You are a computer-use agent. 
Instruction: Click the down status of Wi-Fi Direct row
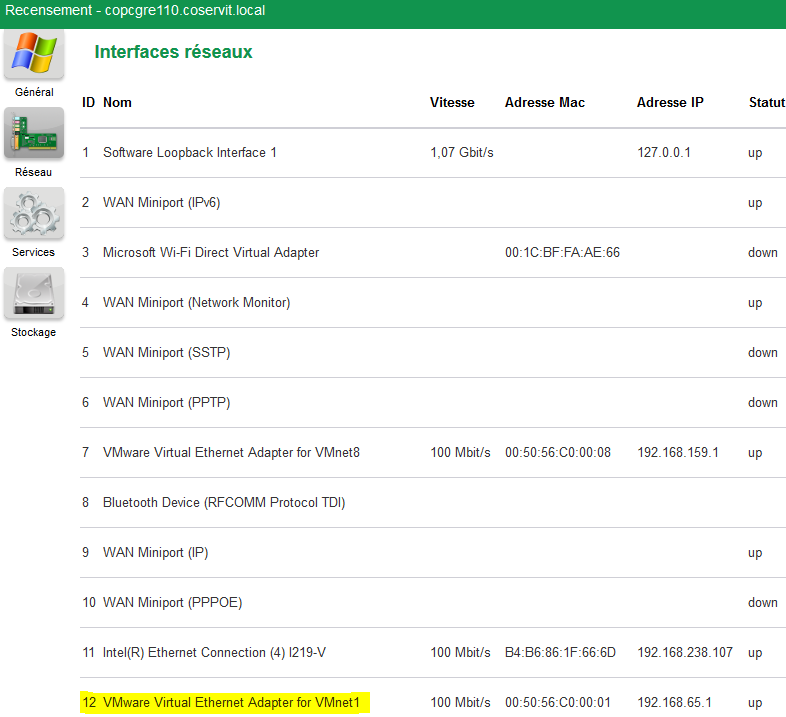[763, 252]
